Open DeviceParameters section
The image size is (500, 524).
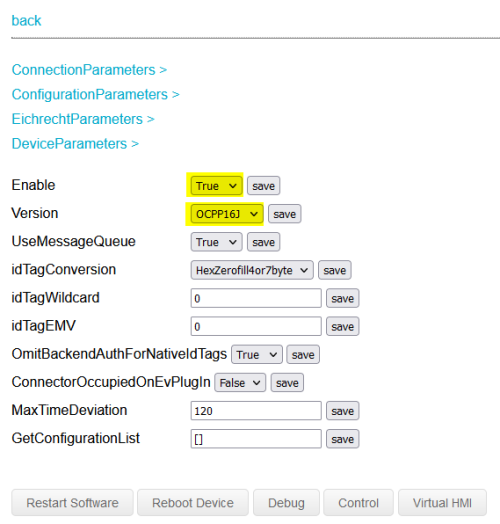[75, 144]
